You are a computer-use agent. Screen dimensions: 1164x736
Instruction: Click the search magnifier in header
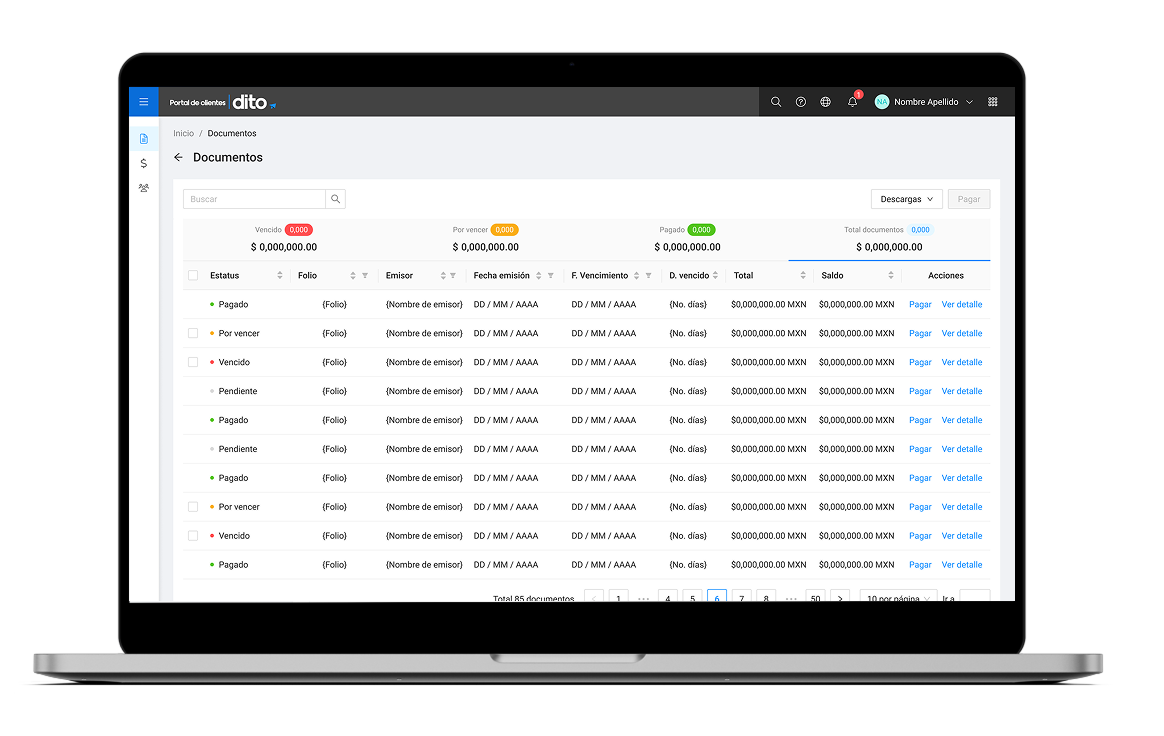pyautogui.click(x=776, y=102)
